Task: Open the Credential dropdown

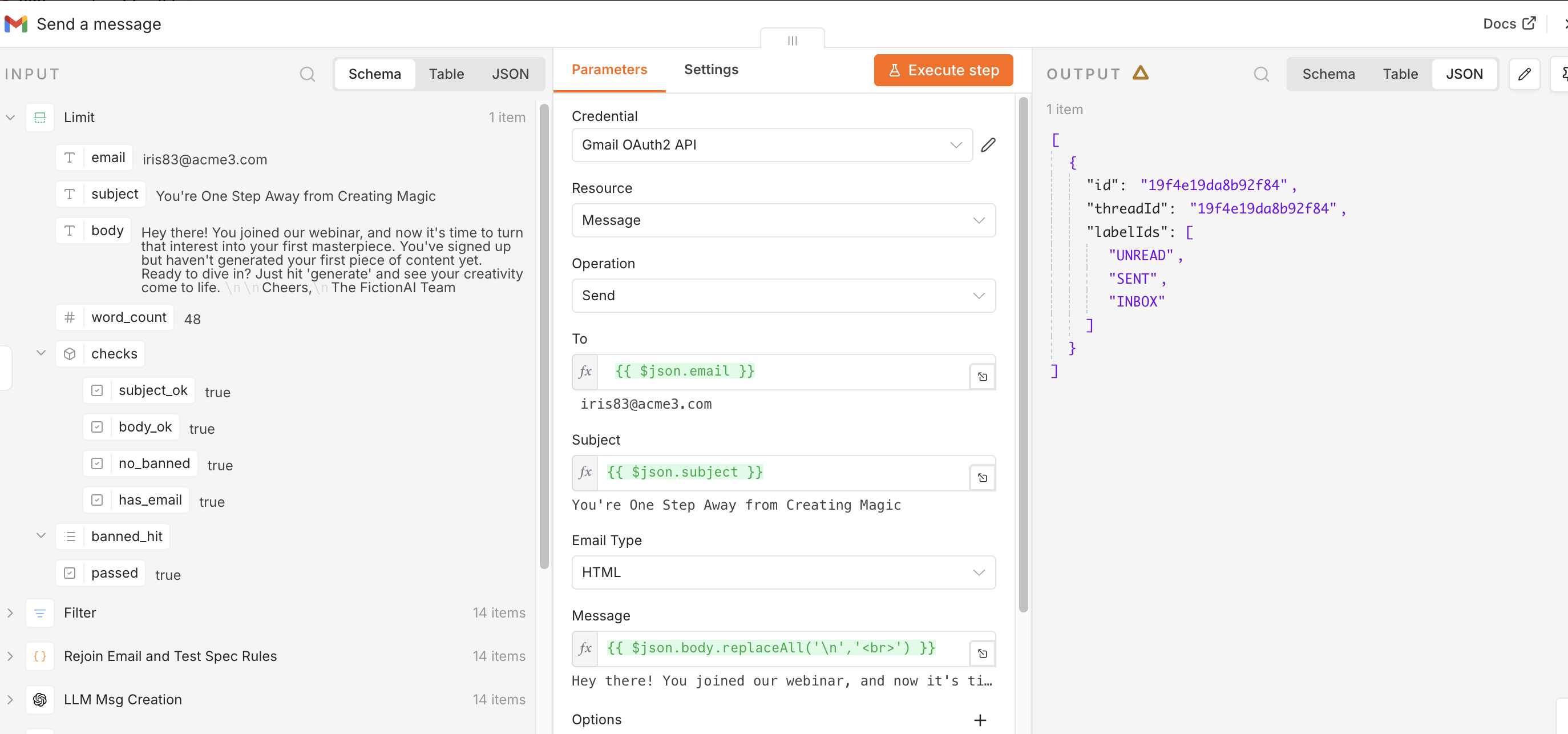Action: [772, 145]
